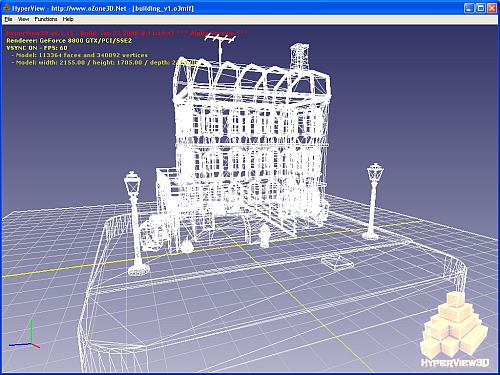Open the Help menu
This screenshot has width=500, height=375.
coord(68,19)
